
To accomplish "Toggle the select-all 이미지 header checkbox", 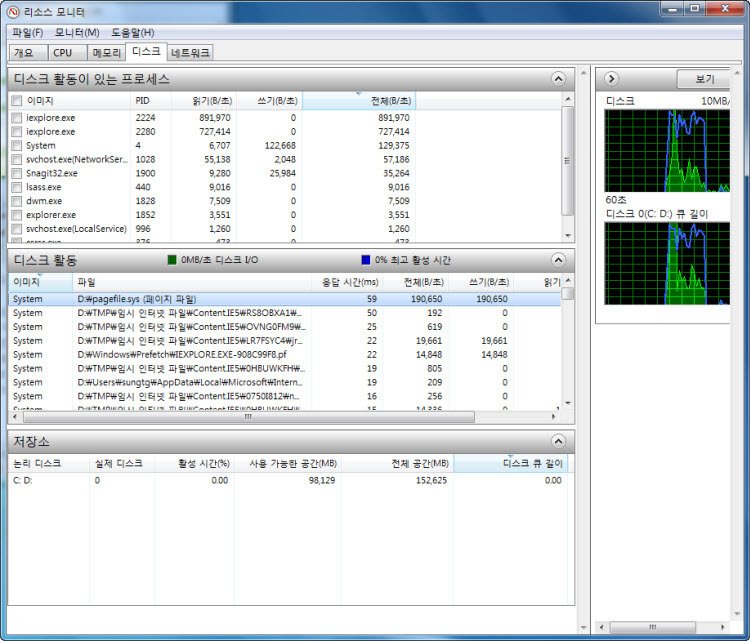I will pyautogui.click(x=16, y=101).
